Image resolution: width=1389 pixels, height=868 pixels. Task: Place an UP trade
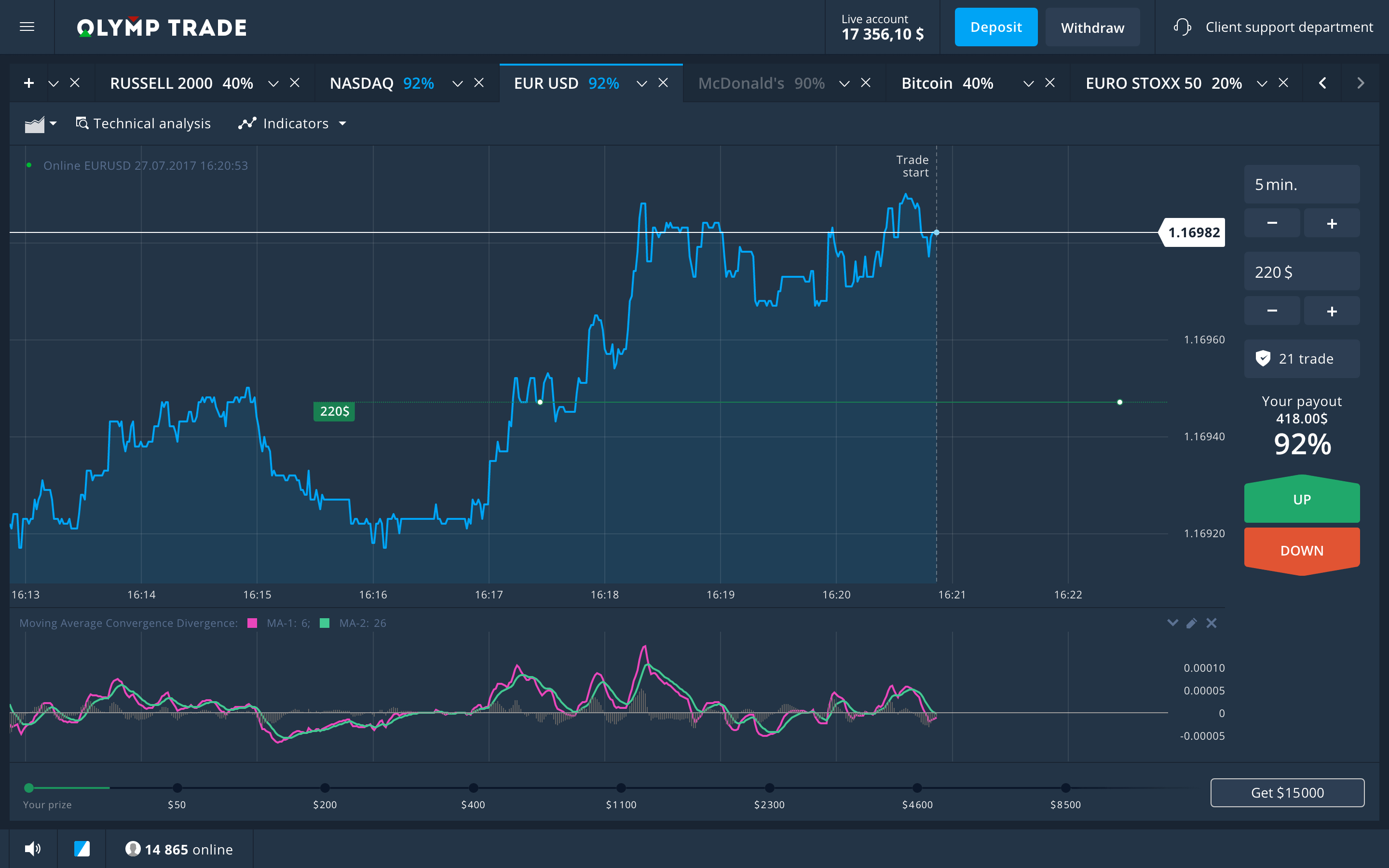pyautogui.click(x=1302, y=499)
